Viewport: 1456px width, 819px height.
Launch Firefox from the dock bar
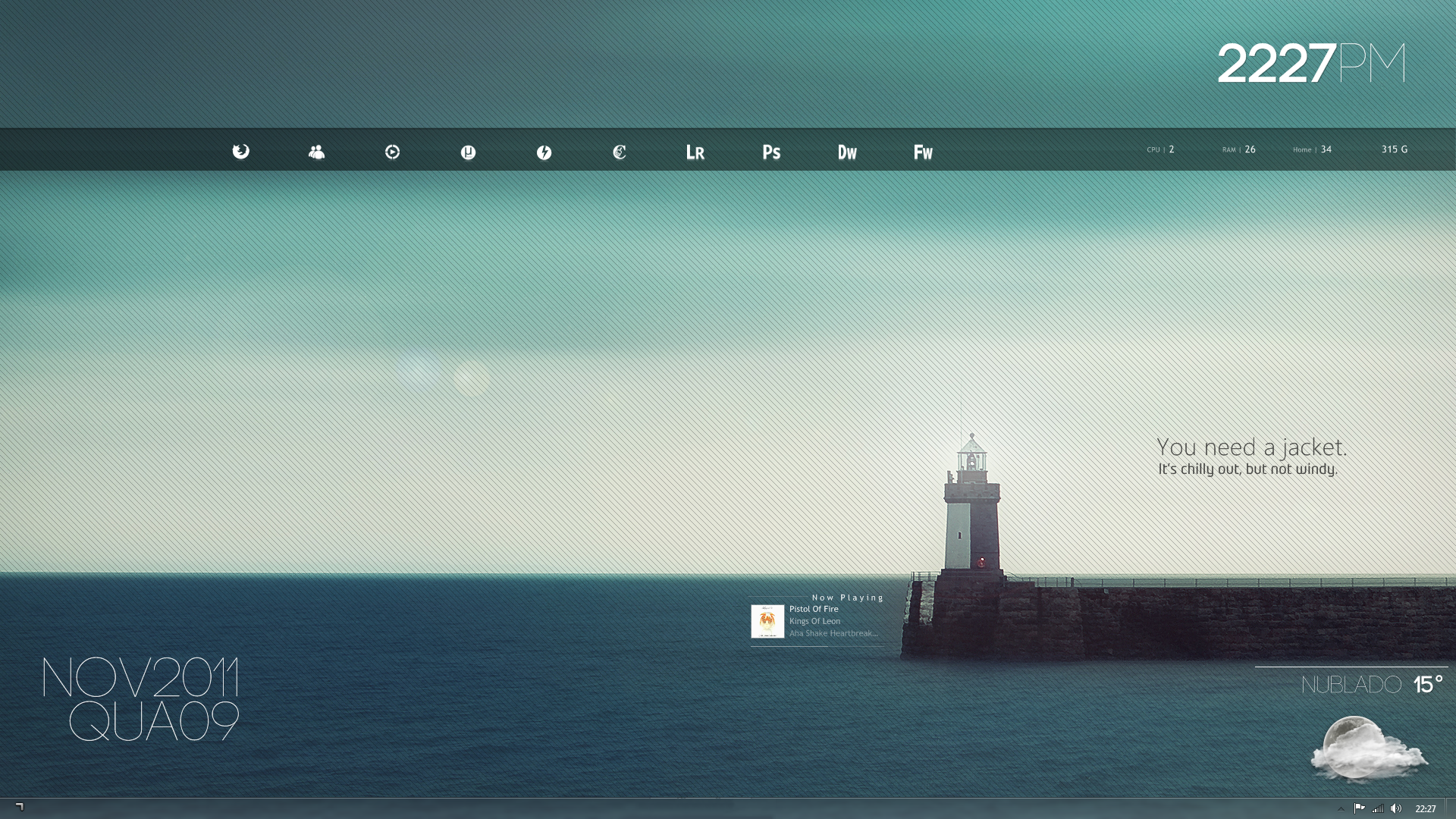(240, 152)
